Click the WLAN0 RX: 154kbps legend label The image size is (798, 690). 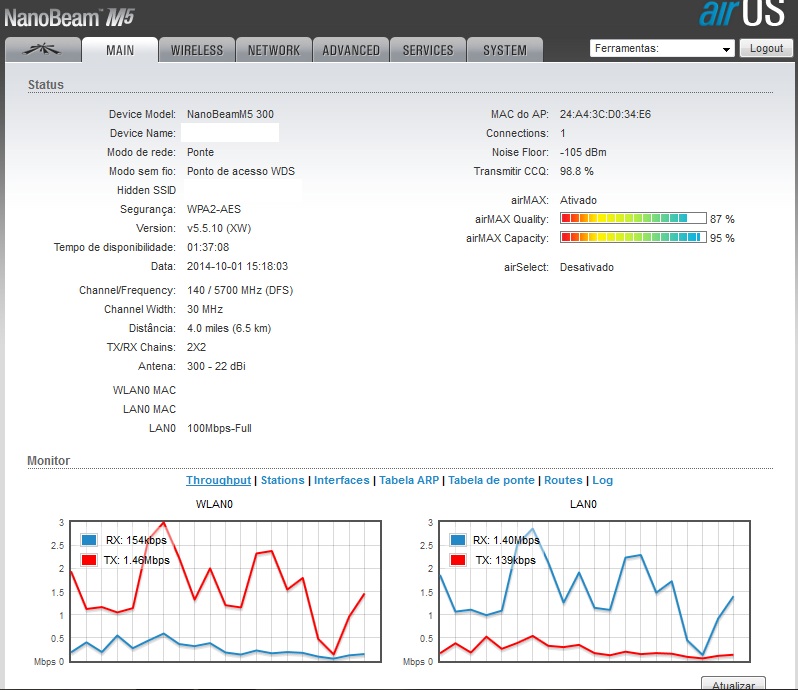[136, 540]
